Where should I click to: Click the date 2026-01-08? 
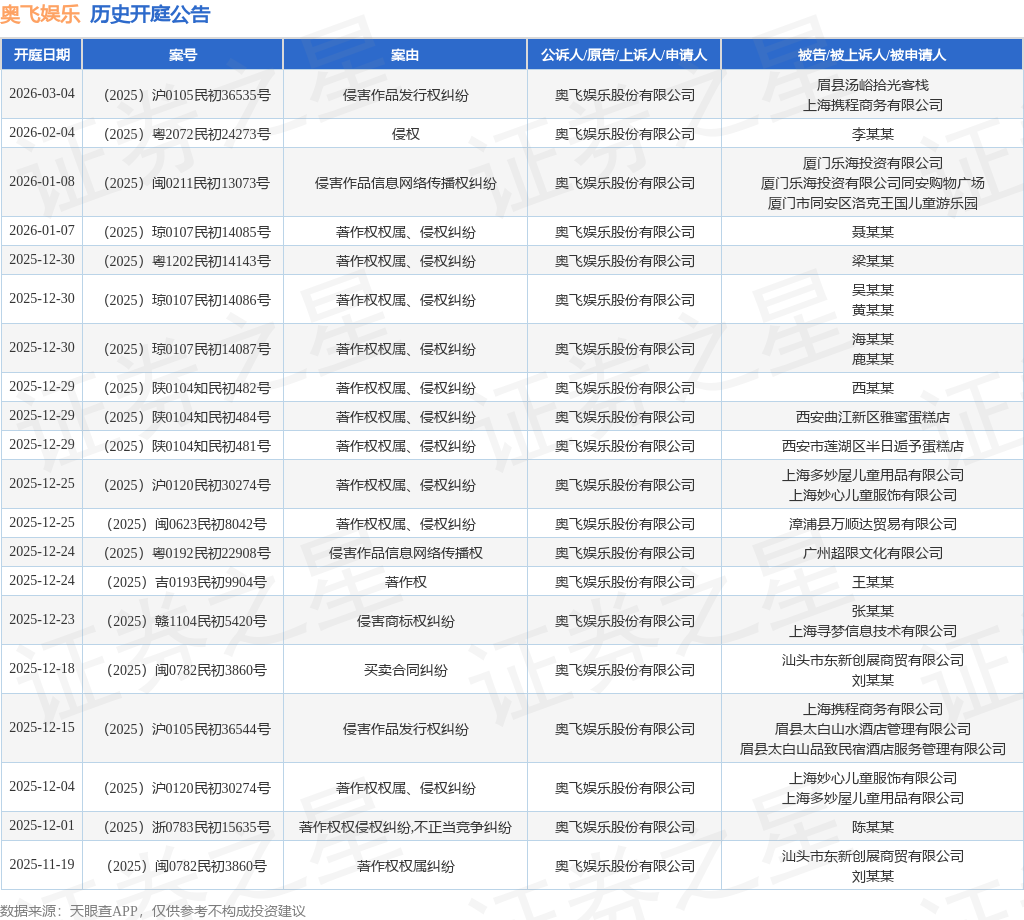[42, 182]
